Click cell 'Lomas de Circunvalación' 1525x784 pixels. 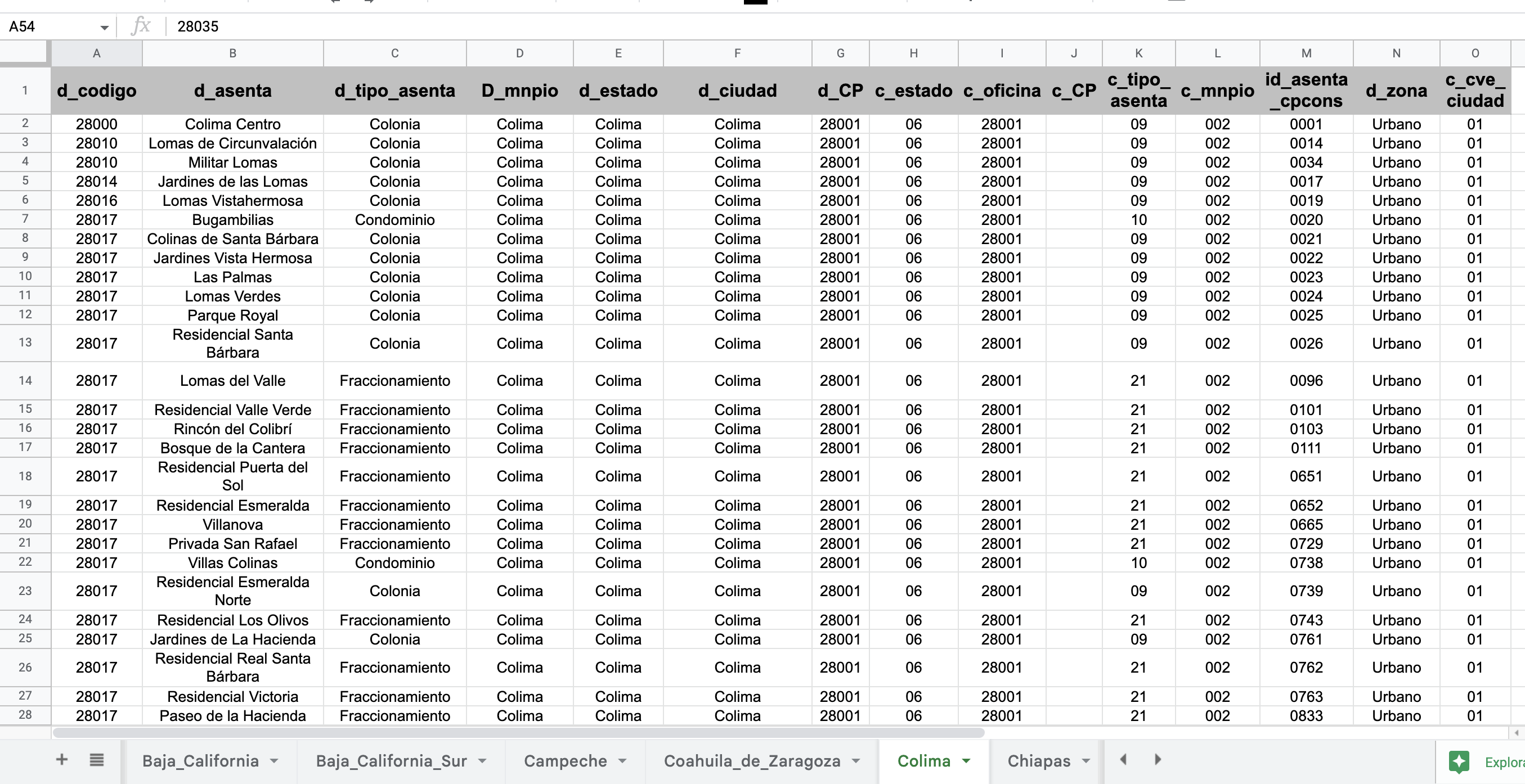(232, 143)
